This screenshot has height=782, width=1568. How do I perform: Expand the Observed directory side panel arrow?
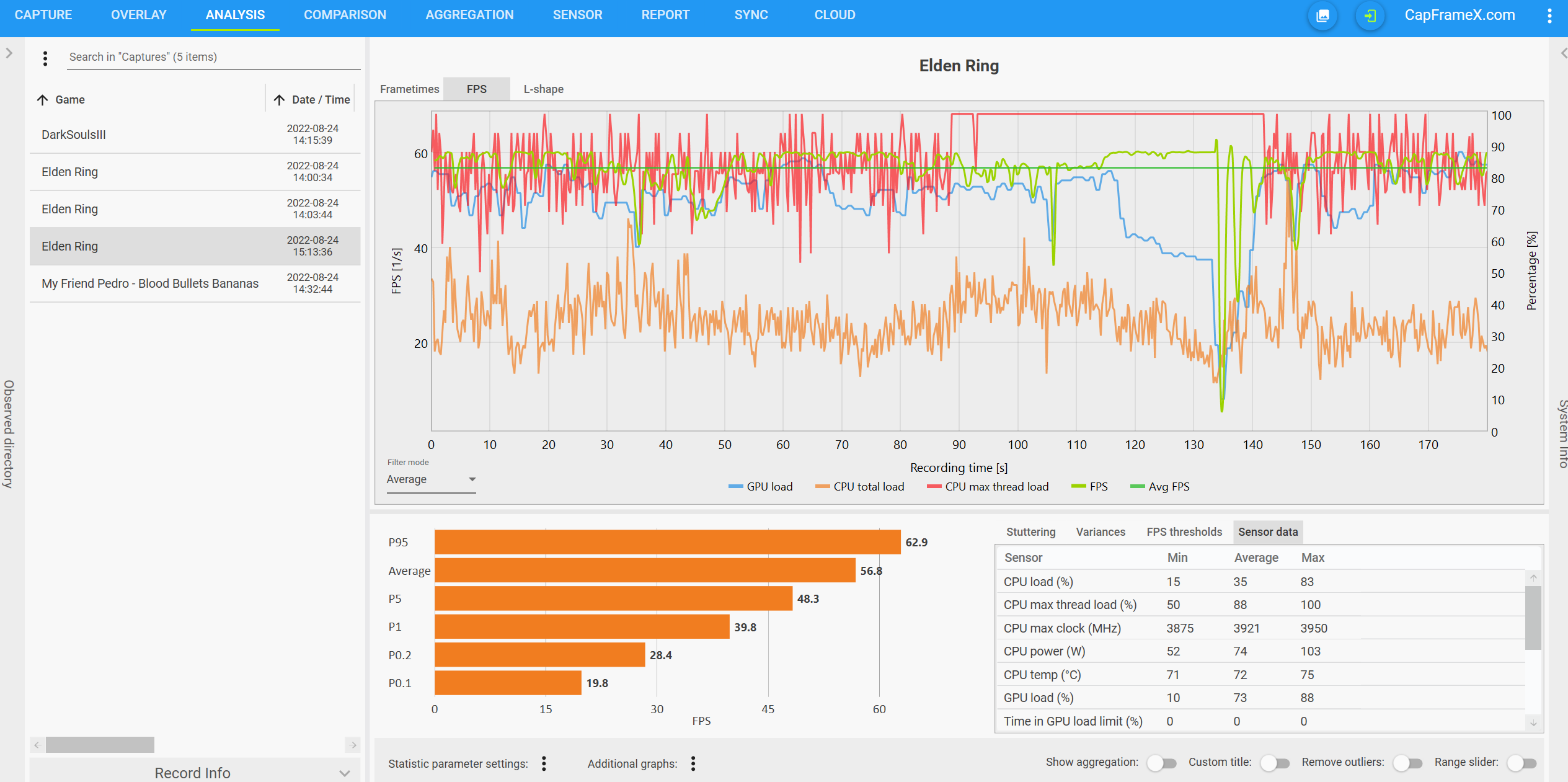9,53
